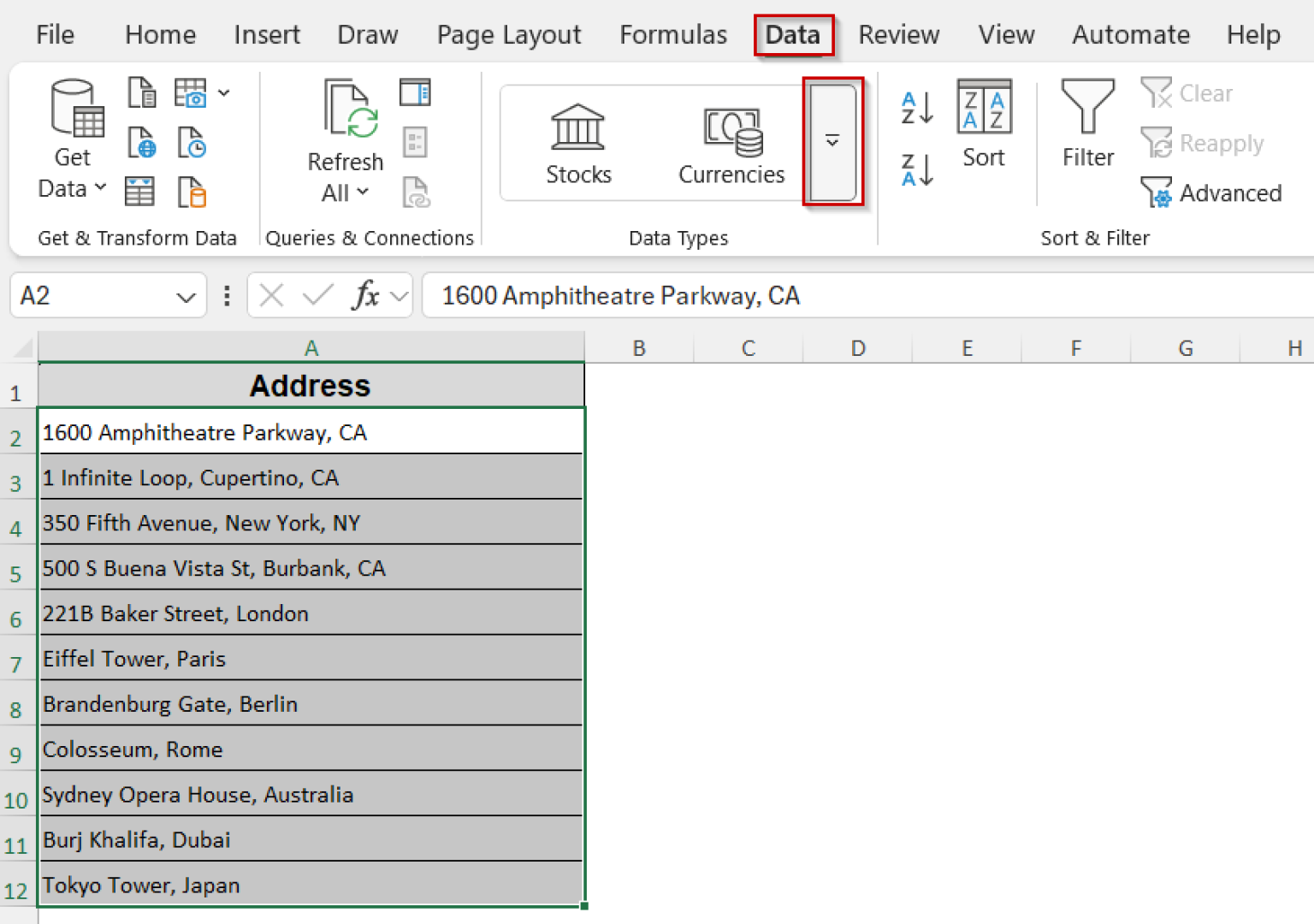Expand the From Picture dropdown arrow
This screenshot has width=1314, height=924.
click(x=224, y=92)
